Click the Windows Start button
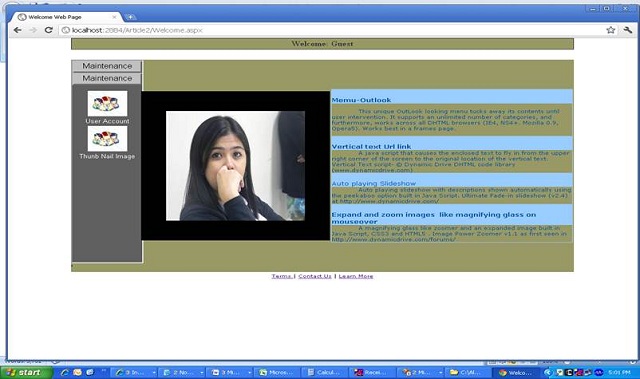This screenshot has height=379, width=640. click(x=27, y=372)
